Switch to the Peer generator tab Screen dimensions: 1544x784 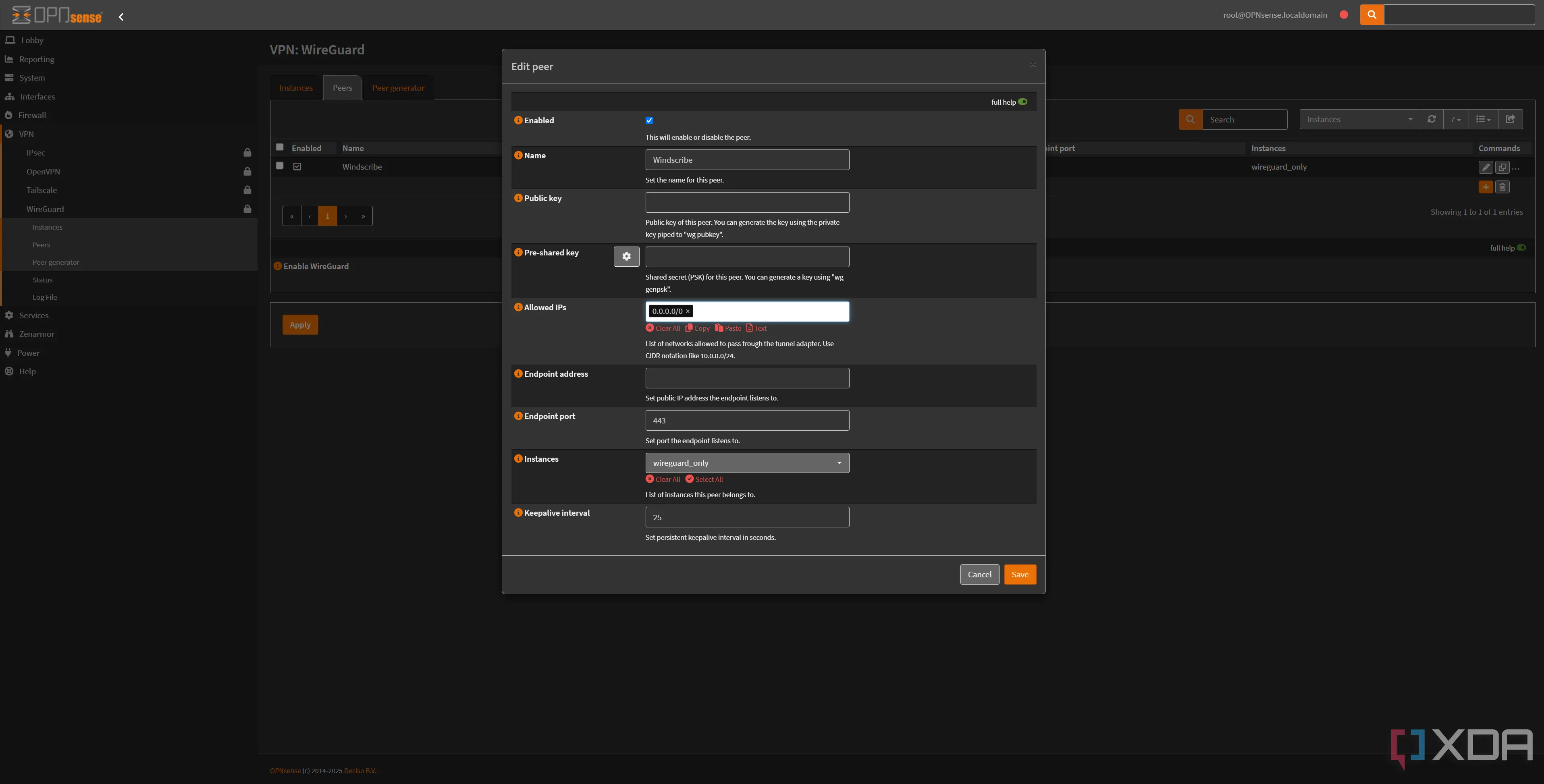pyautogui.click(x=398, y=88)
